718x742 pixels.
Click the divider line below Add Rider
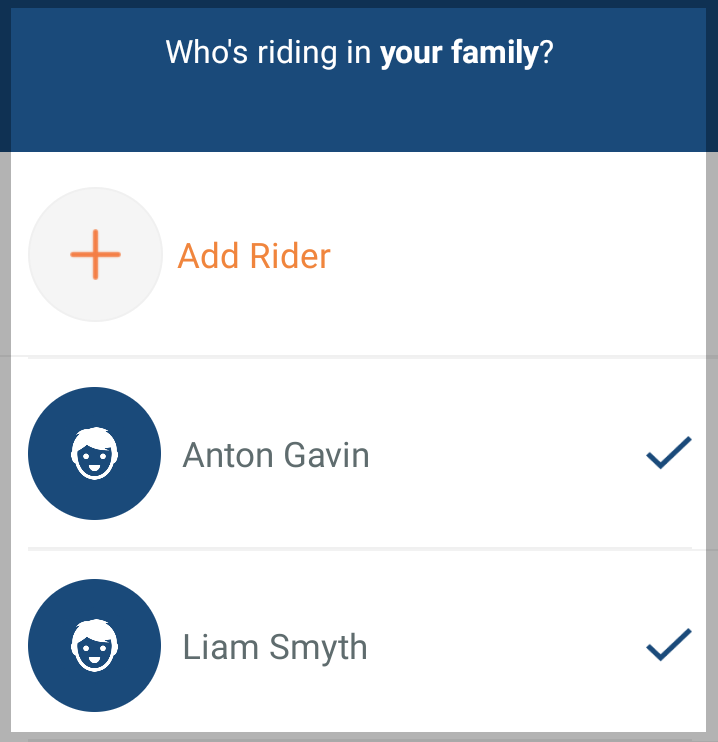point(360,356)
